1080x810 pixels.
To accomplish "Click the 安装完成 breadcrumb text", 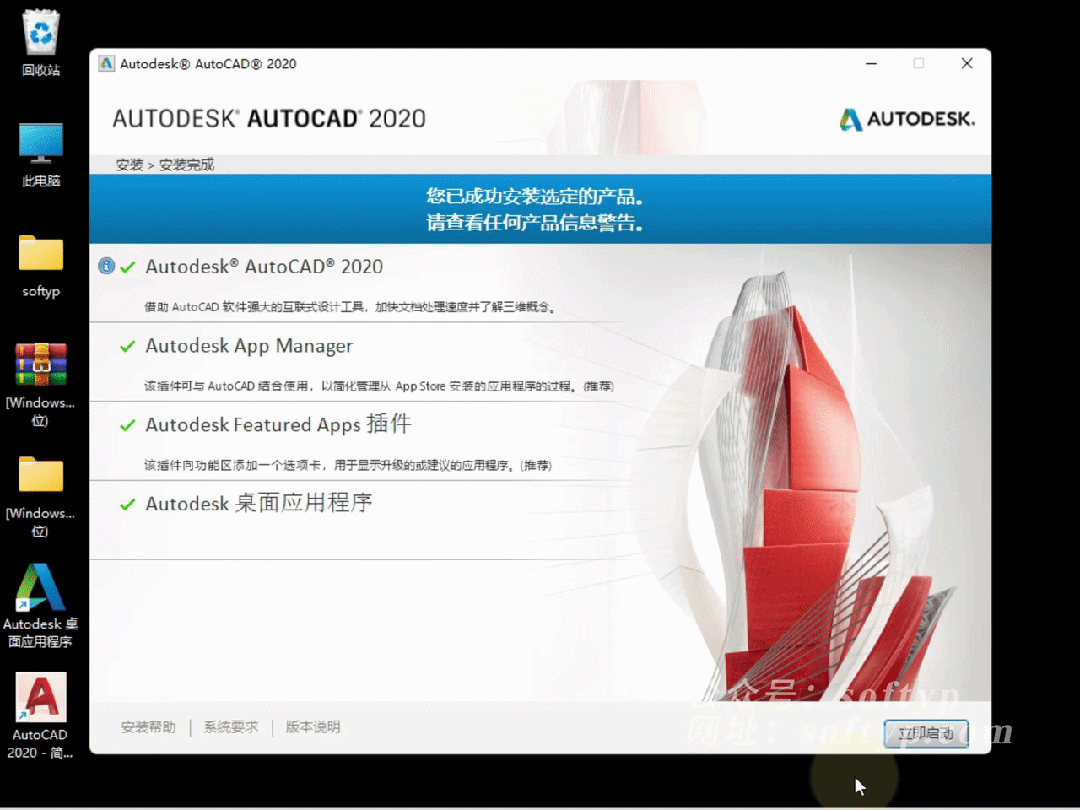I will pyautogui.click(x=187, y=165).
